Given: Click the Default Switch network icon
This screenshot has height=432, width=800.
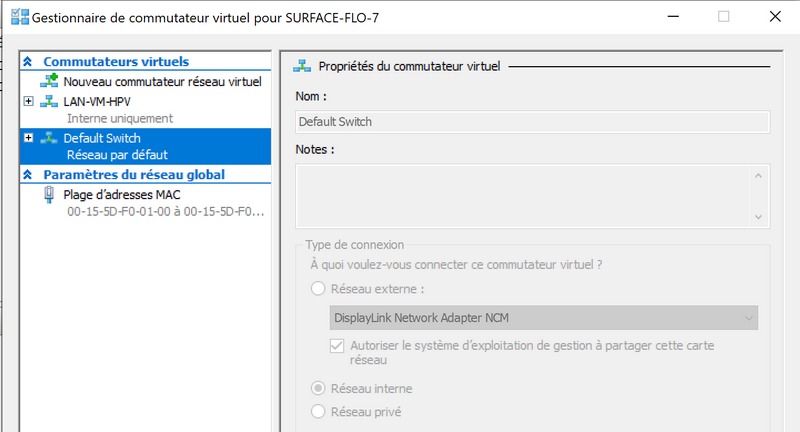Looking at the screenshot, I should click(x=49, y=138).
